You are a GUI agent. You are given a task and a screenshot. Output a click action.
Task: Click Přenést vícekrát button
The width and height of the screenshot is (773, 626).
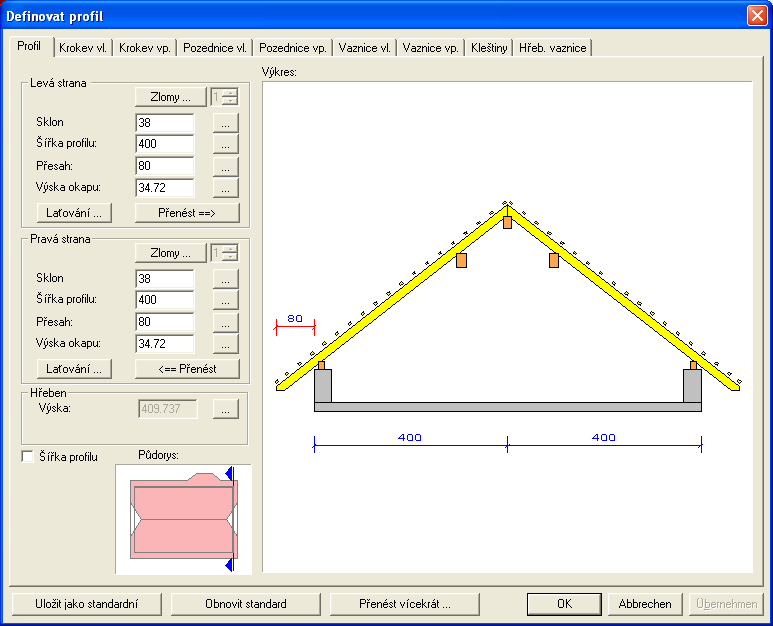[405, 604]
